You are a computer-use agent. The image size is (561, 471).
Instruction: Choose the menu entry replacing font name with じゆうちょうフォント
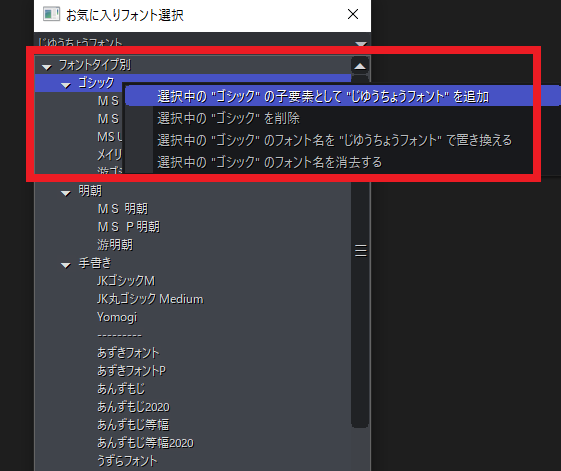pos(335,140)
